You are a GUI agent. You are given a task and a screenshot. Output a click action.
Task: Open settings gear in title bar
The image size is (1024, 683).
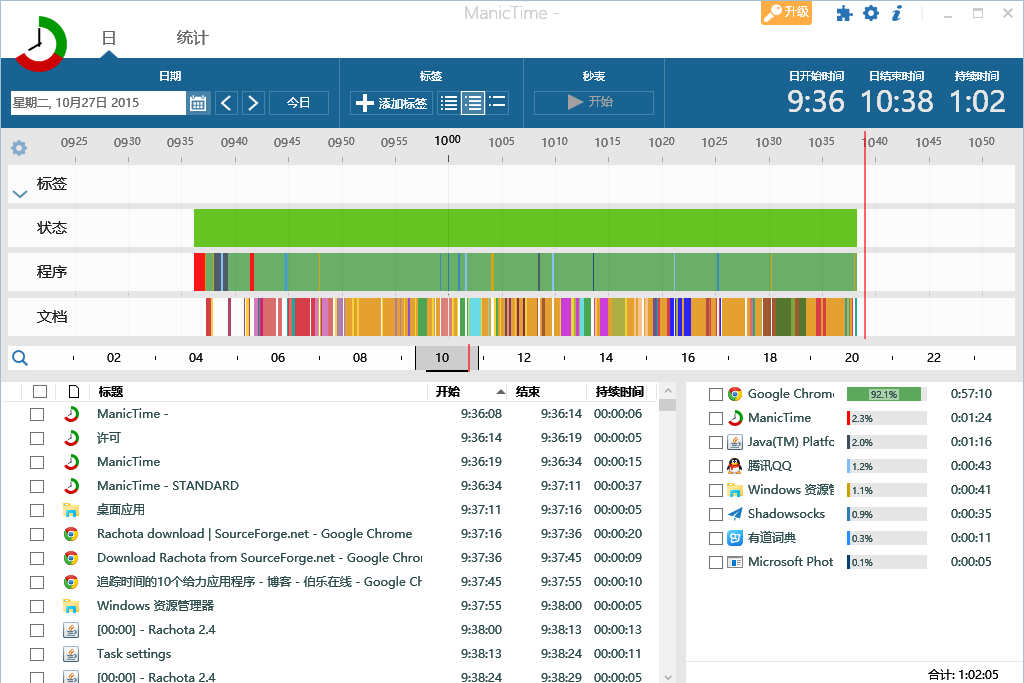(871, 13)
